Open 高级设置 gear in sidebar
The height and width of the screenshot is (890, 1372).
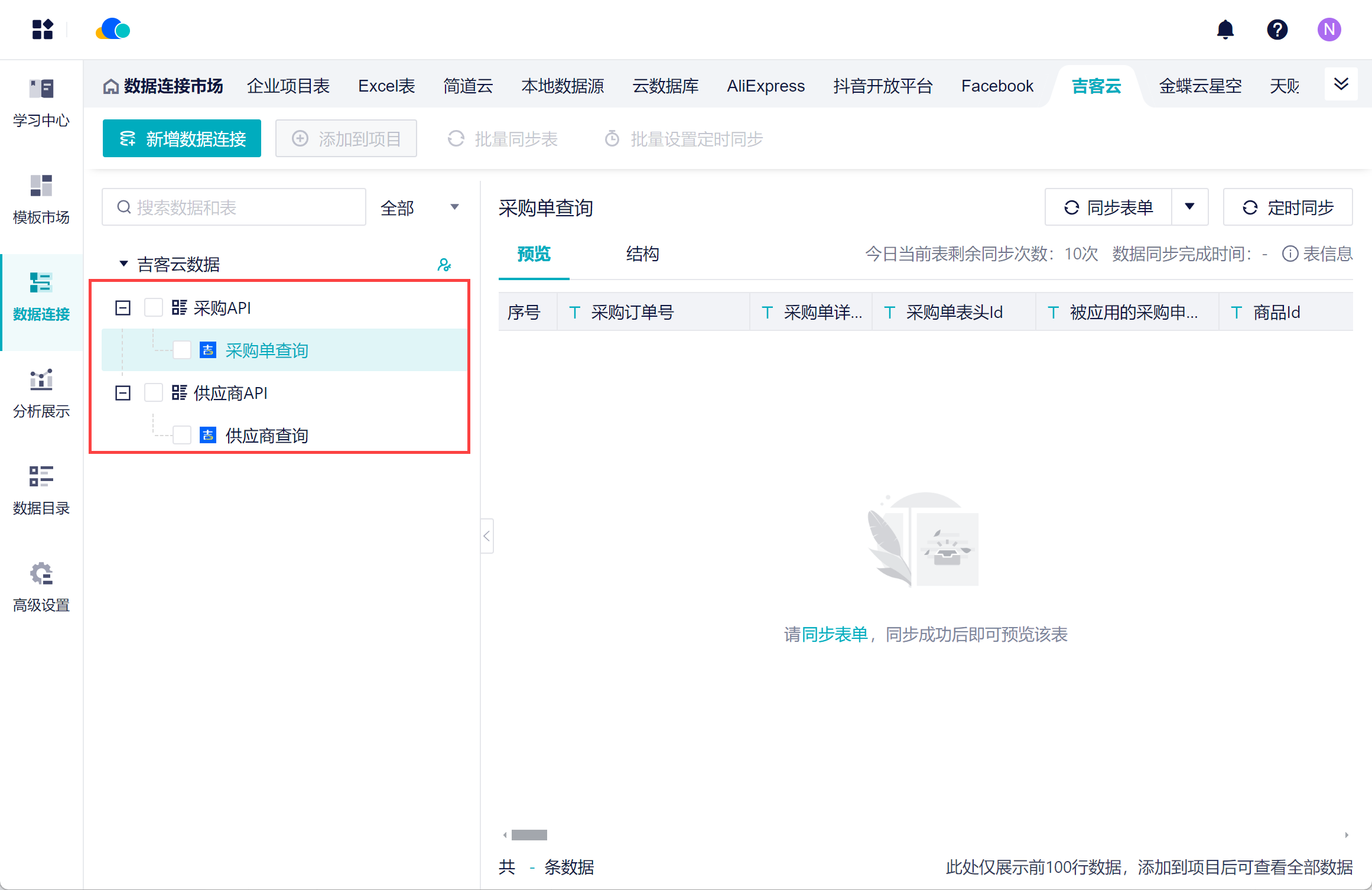[41, 587]
